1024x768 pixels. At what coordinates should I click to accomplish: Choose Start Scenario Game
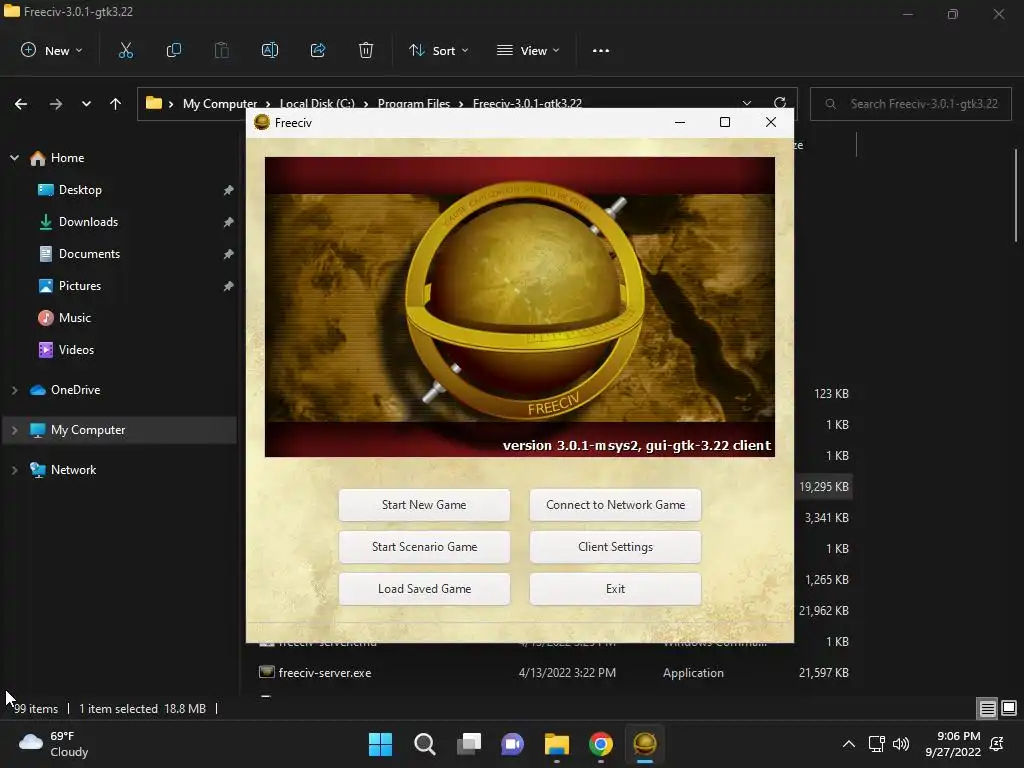coord(424,547)
